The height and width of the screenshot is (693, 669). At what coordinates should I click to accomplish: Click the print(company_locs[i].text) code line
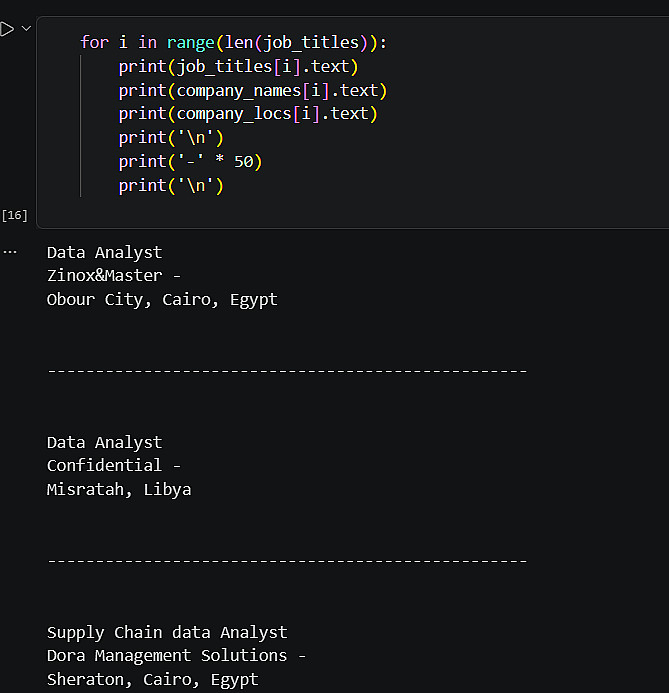pyautogui.click(x=247, y=114)
